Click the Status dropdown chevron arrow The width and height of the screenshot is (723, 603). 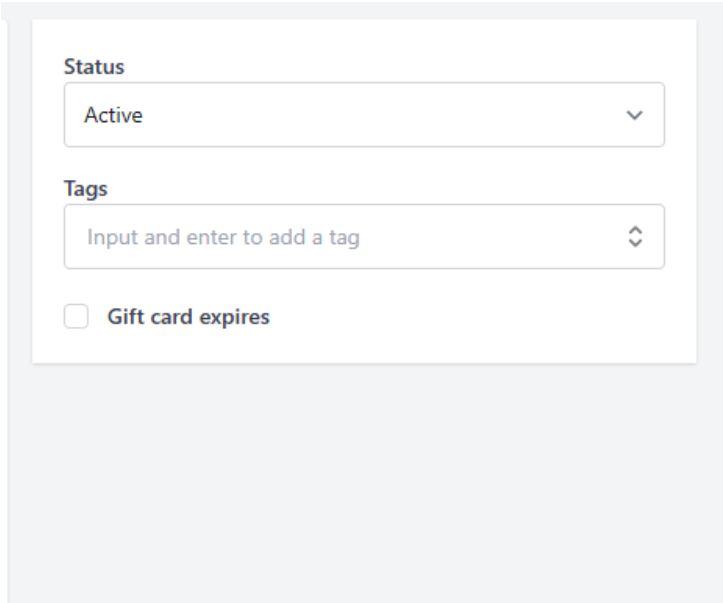[633, 115]
